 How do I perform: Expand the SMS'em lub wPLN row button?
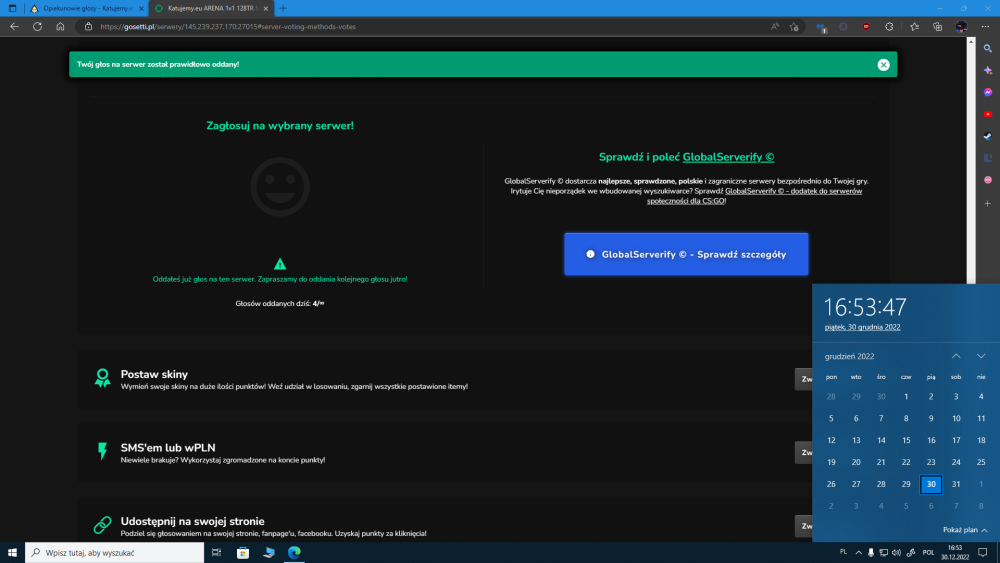pyautogui.click(x=804, y=452)
